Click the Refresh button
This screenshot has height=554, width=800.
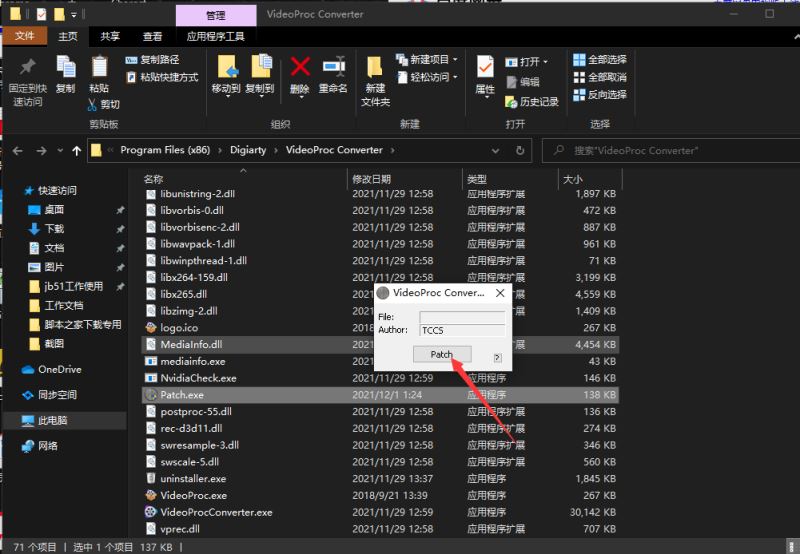[520, 150]
